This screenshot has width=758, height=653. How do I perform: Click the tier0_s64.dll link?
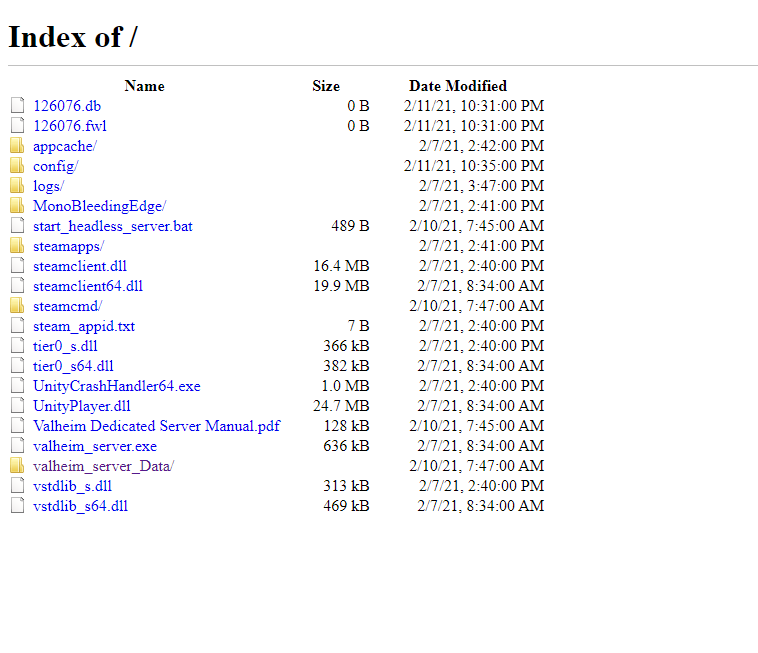point(73,366)
